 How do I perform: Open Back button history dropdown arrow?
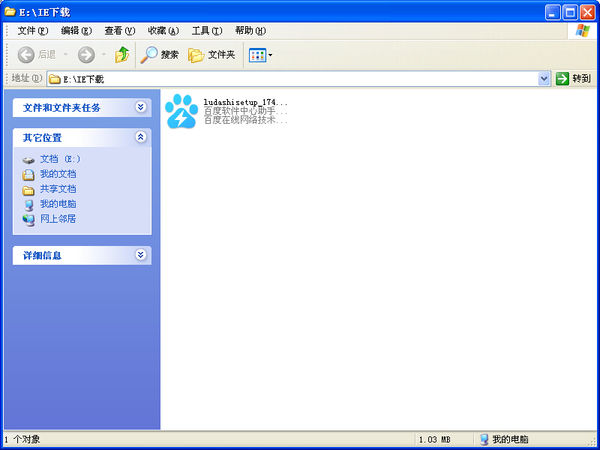point(65,55)
